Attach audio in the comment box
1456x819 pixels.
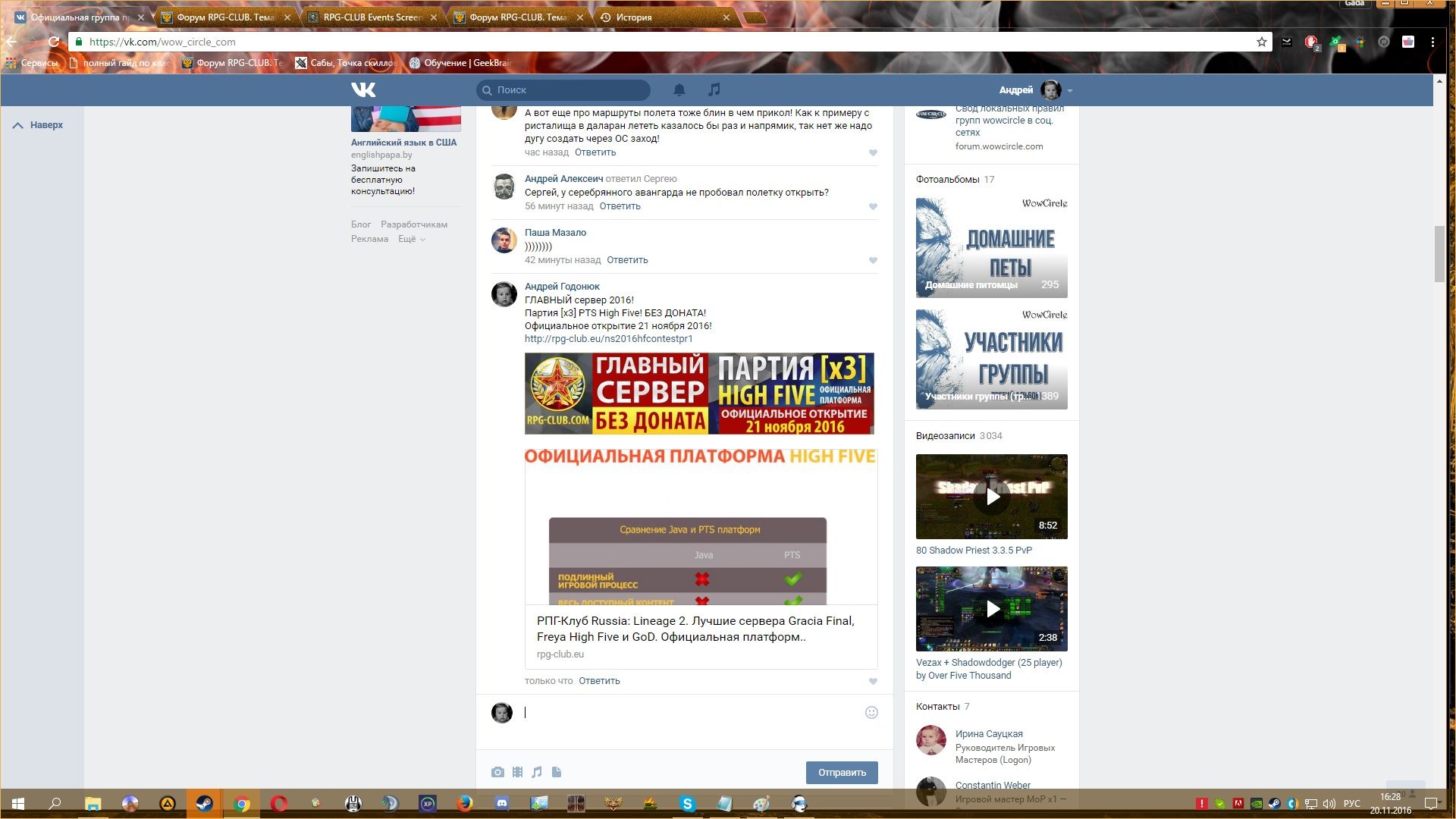(x=537, y=772)
